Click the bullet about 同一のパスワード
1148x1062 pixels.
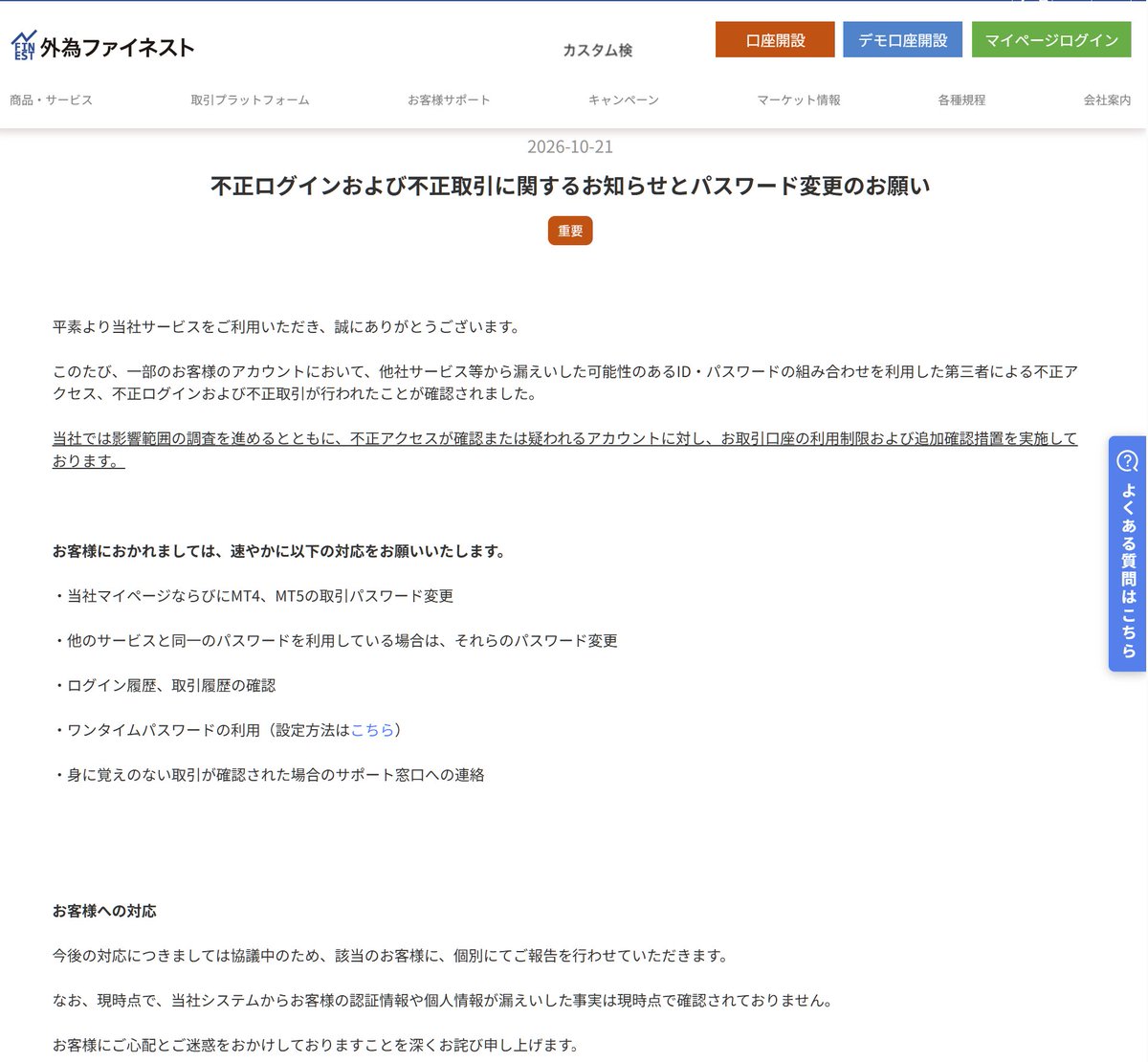(x=336, y=641)
